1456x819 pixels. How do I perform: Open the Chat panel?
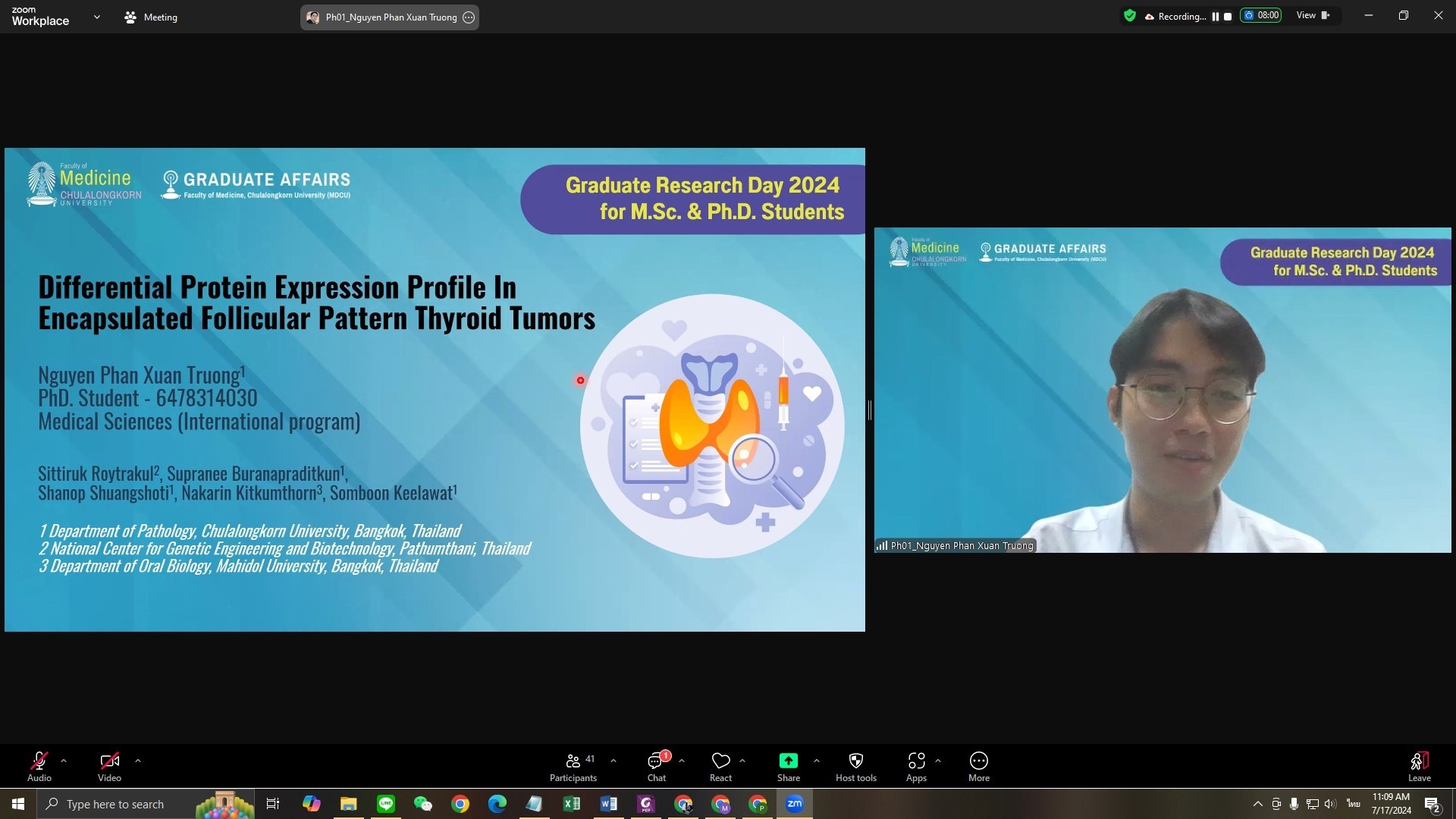[656, 766]
